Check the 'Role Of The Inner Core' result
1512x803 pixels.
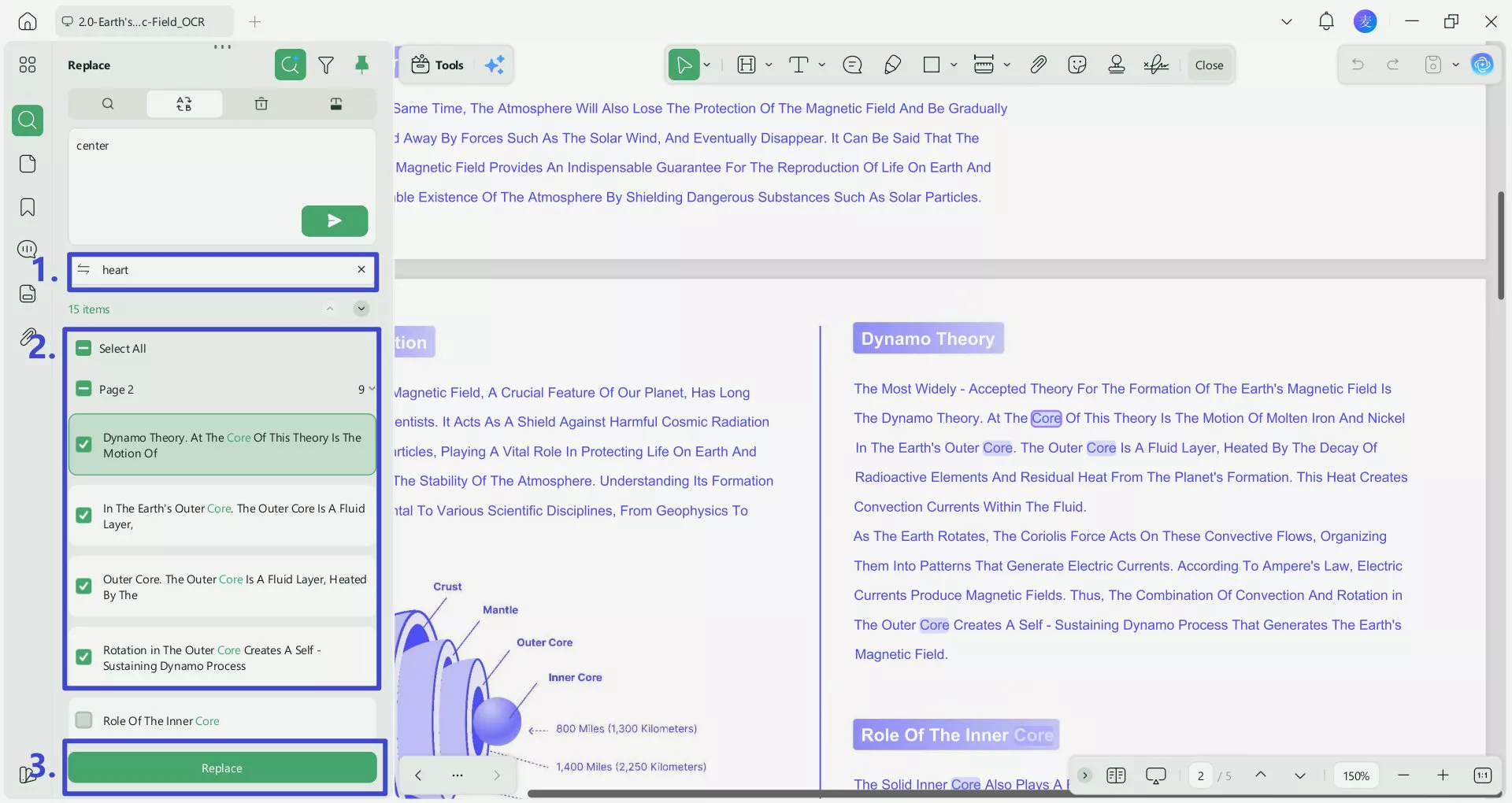83,720
